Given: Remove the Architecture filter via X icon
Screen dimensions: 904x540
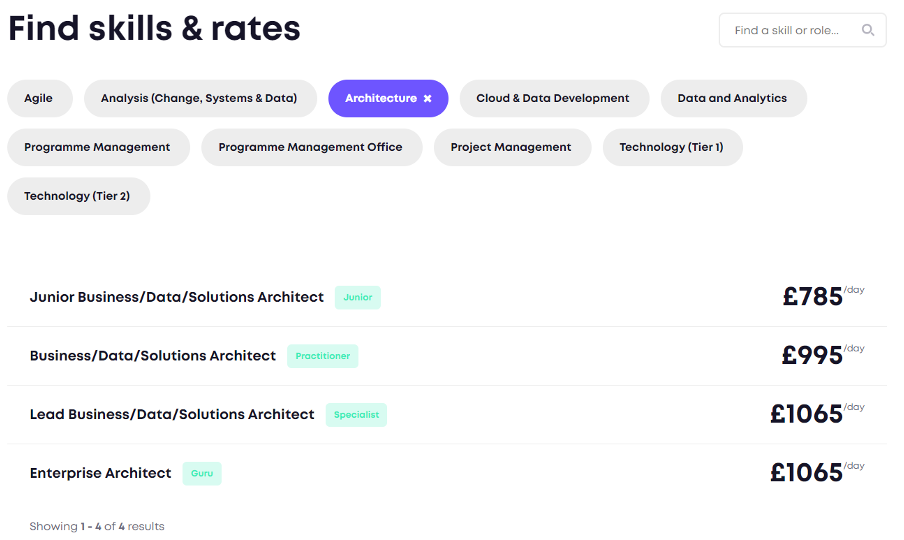Looking at the screenshot, I should pos(428,98).
